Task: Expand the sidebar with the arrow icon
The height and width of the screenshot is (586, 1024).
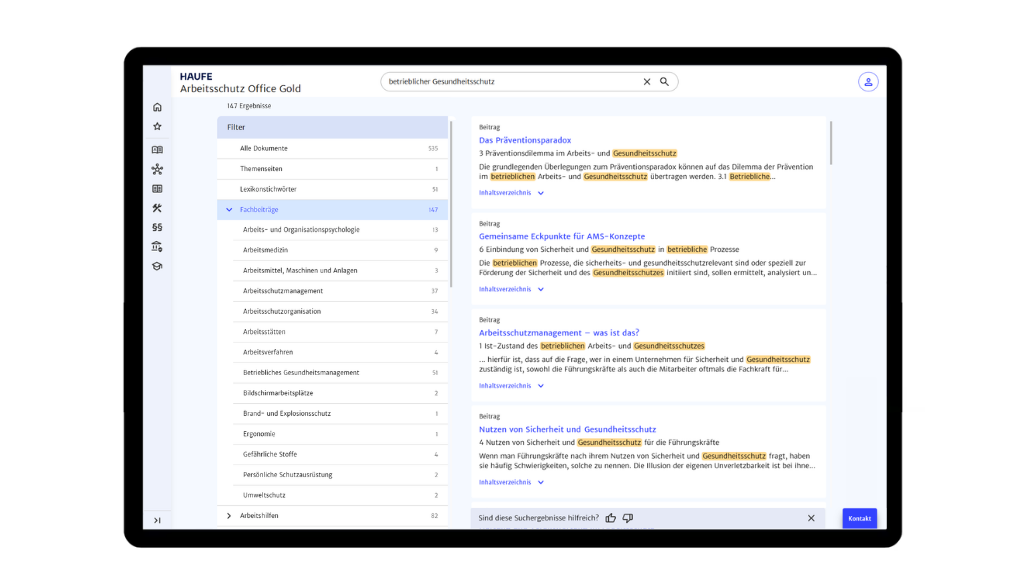Action: tap(157, 520)
